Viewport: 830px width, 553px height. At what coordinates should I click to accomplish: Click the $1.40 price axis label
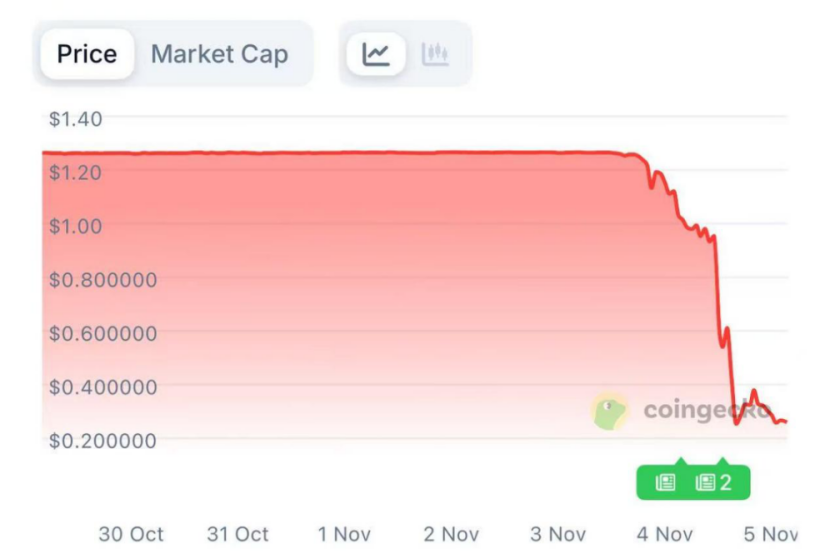(76, 119)
